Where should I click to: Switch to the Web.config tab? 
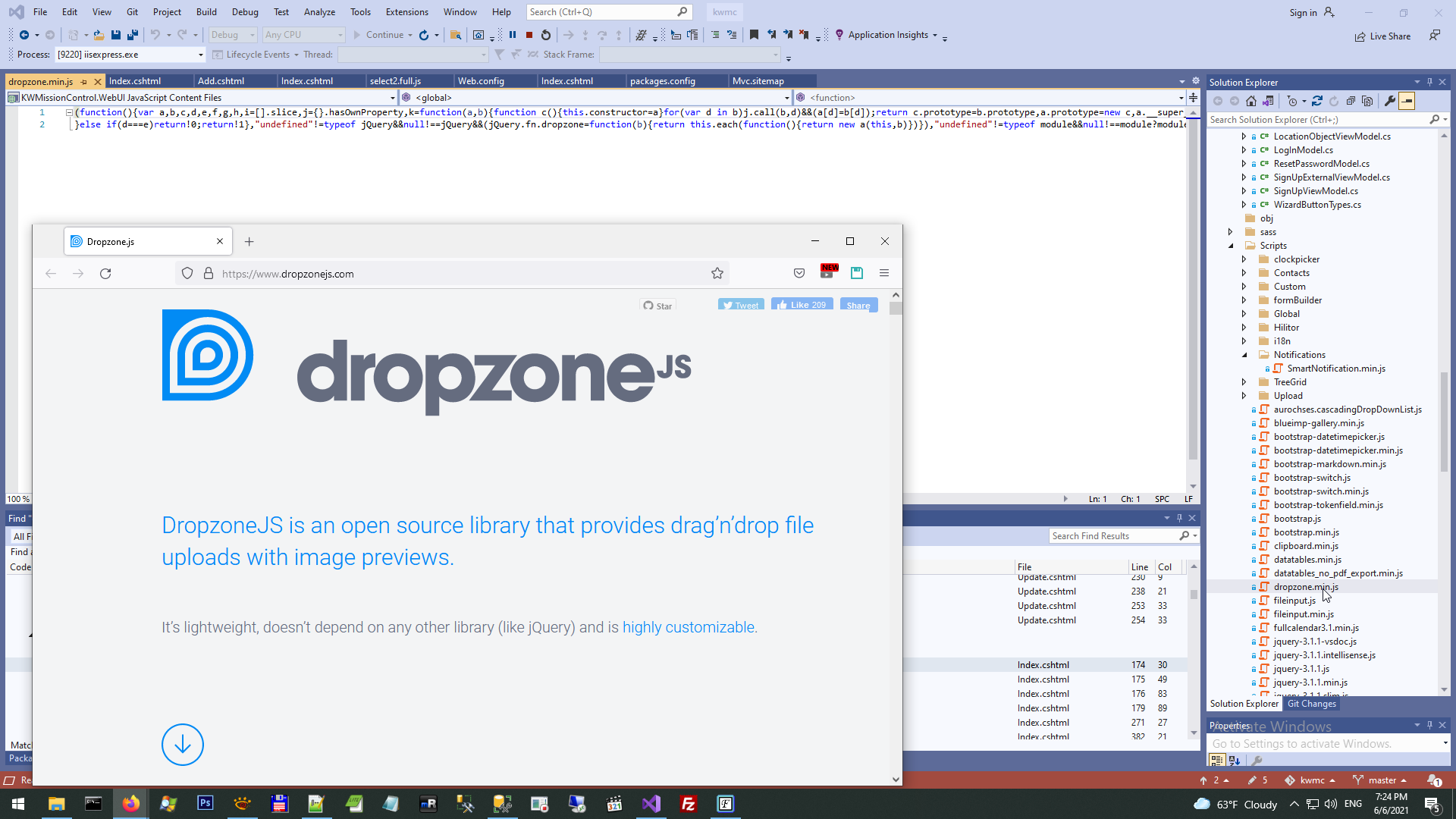tap(481, 81)
